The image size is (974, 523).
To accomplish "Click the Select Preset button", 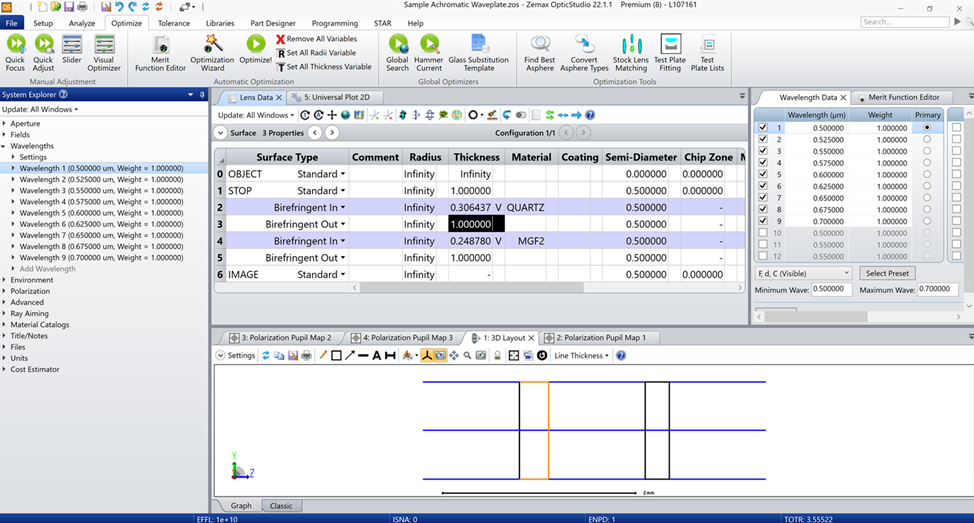I will tap(887, 273).
